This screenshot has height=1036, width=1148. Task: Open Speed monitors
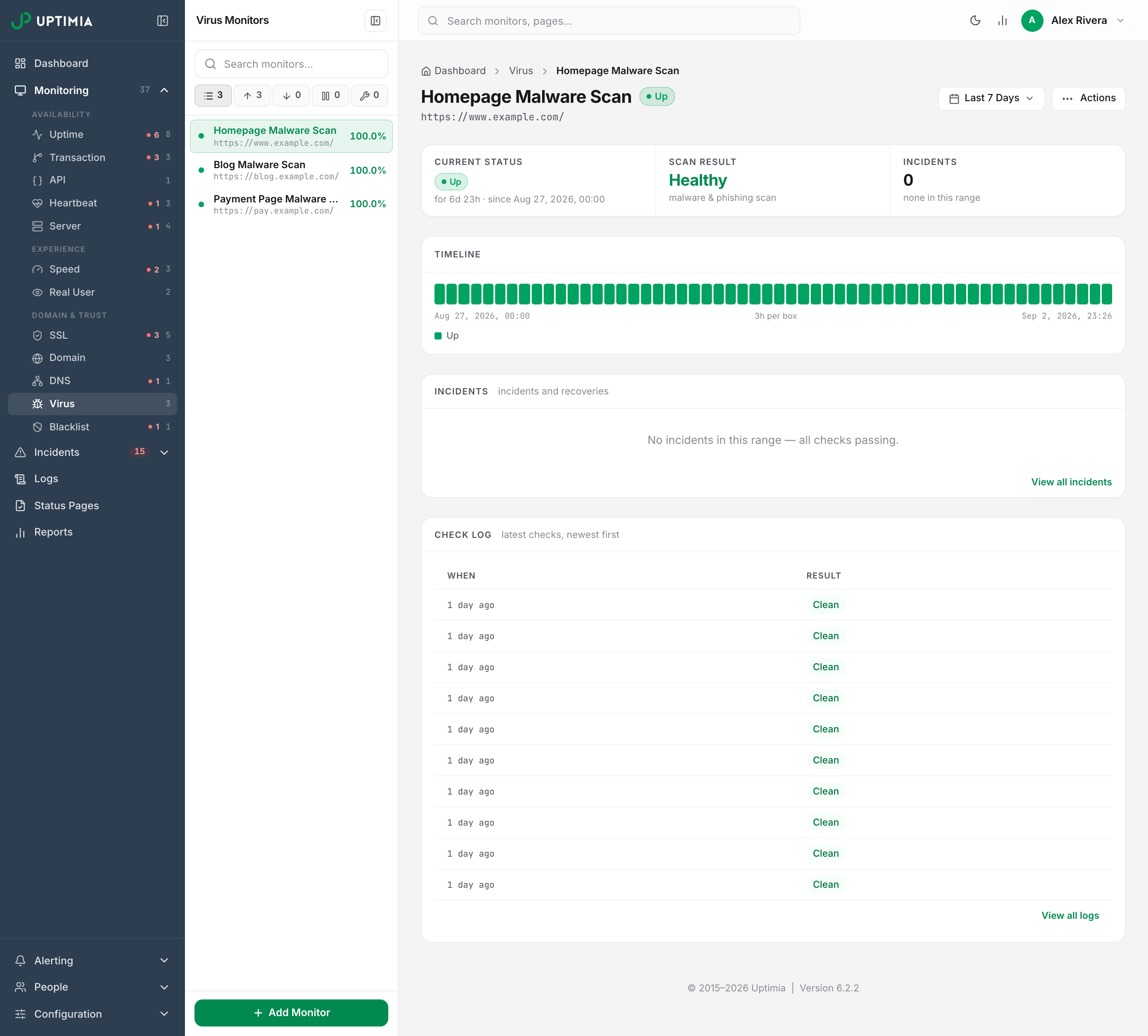[x=92, y=269]
